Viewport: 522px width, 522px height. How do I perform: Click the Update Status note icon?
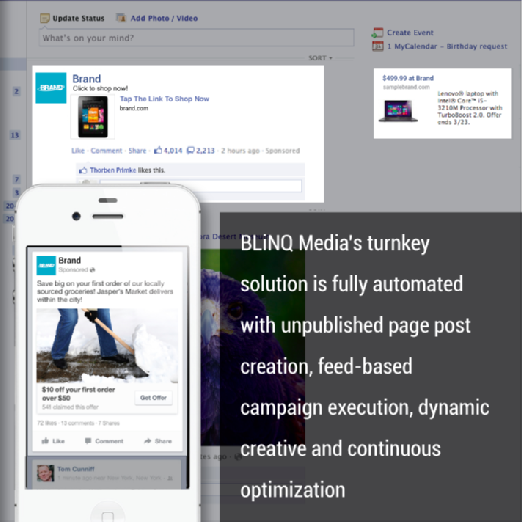pyautogui.click(x=45, y=18)
